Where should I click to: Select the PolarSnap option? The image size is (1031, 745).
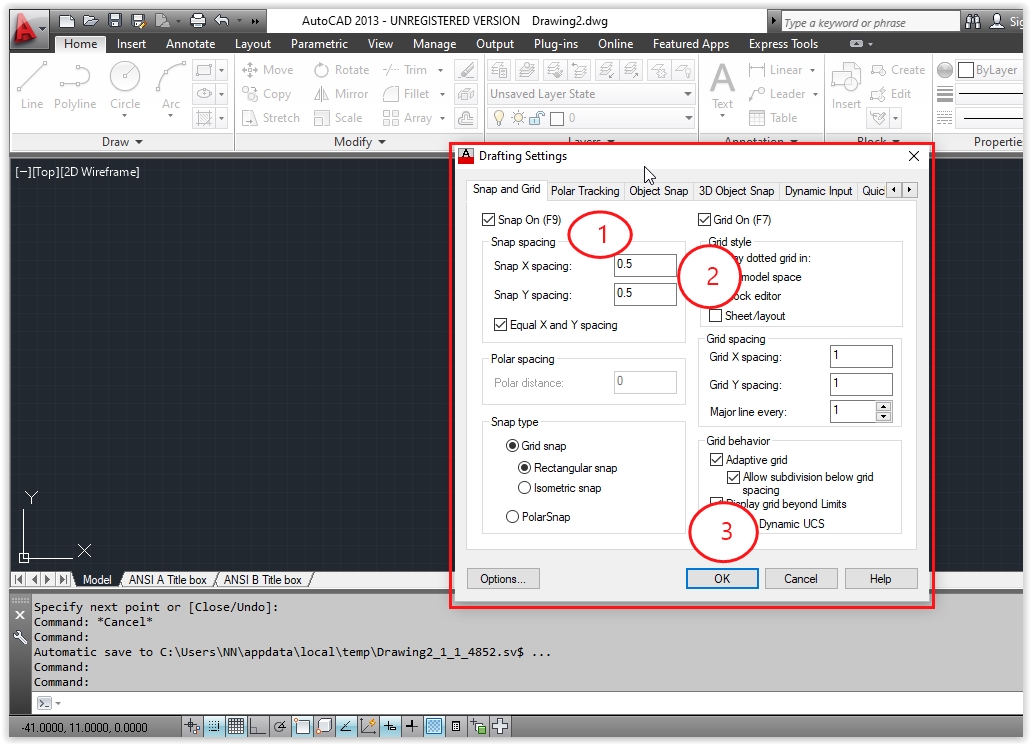[x=512, y=517]
